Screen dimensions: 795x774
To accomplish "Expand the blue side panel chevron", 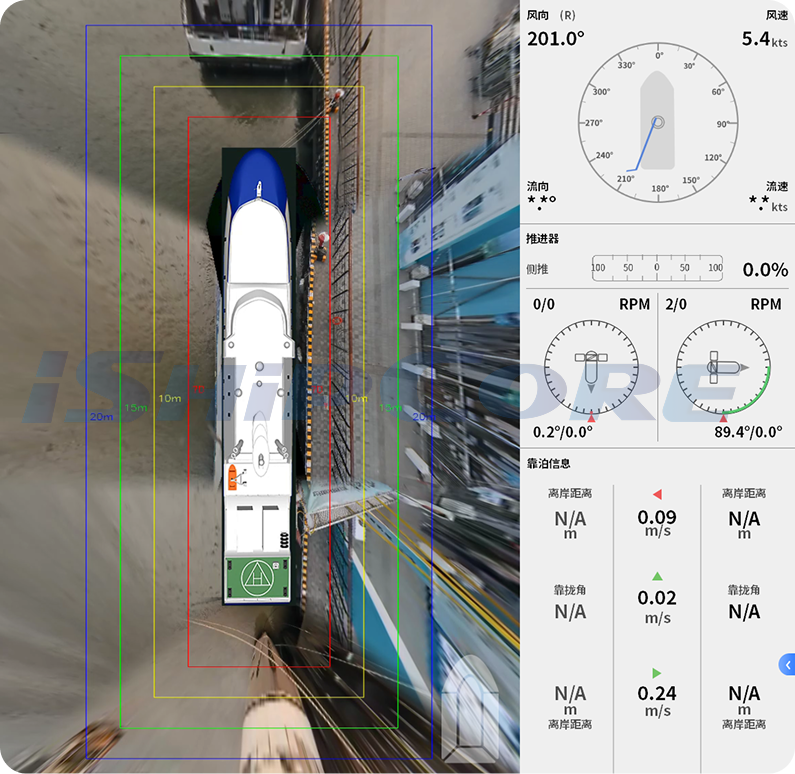I will 787,664.
